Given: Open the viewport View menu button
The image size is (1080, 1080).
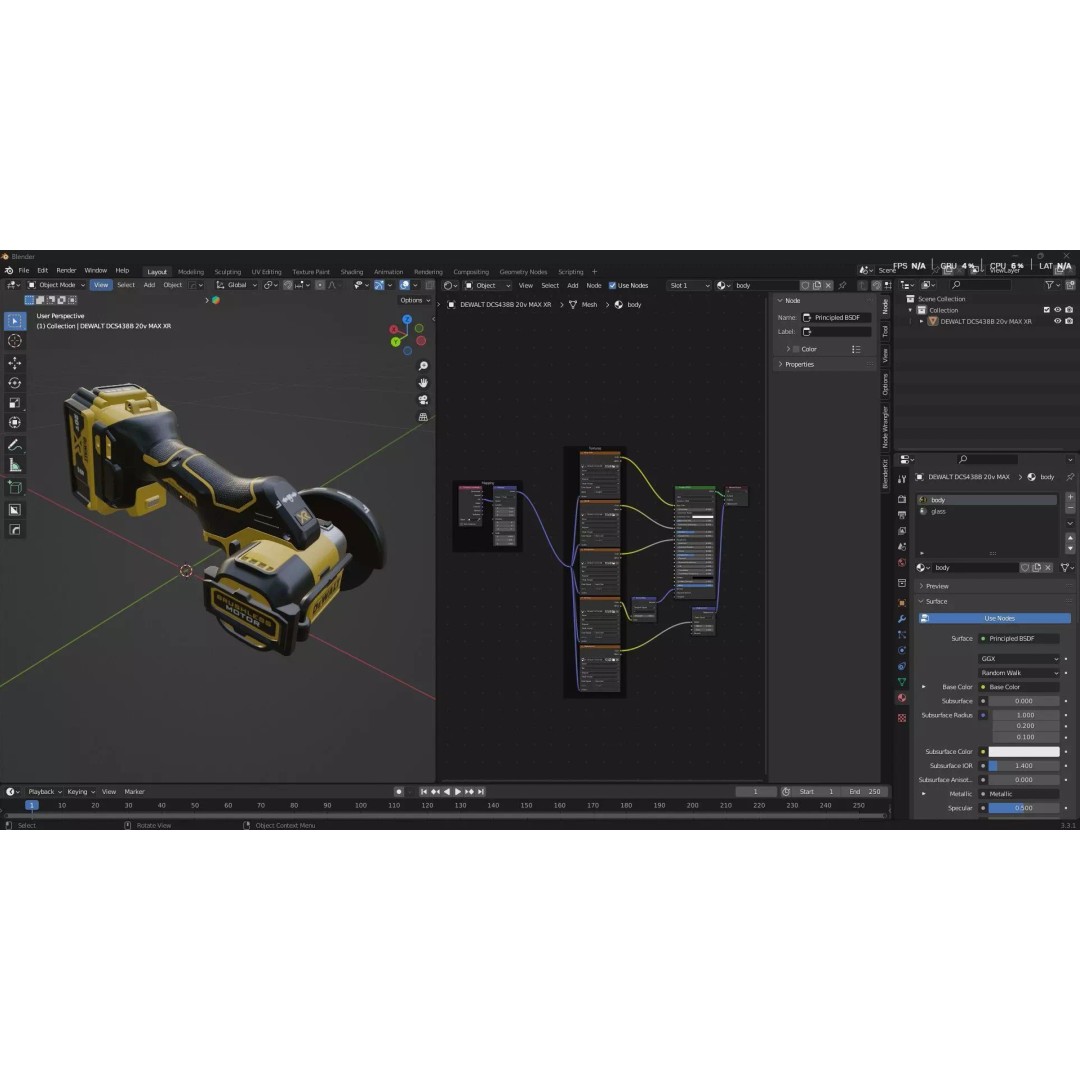Looking at the screenshot, I should (101, 285).
